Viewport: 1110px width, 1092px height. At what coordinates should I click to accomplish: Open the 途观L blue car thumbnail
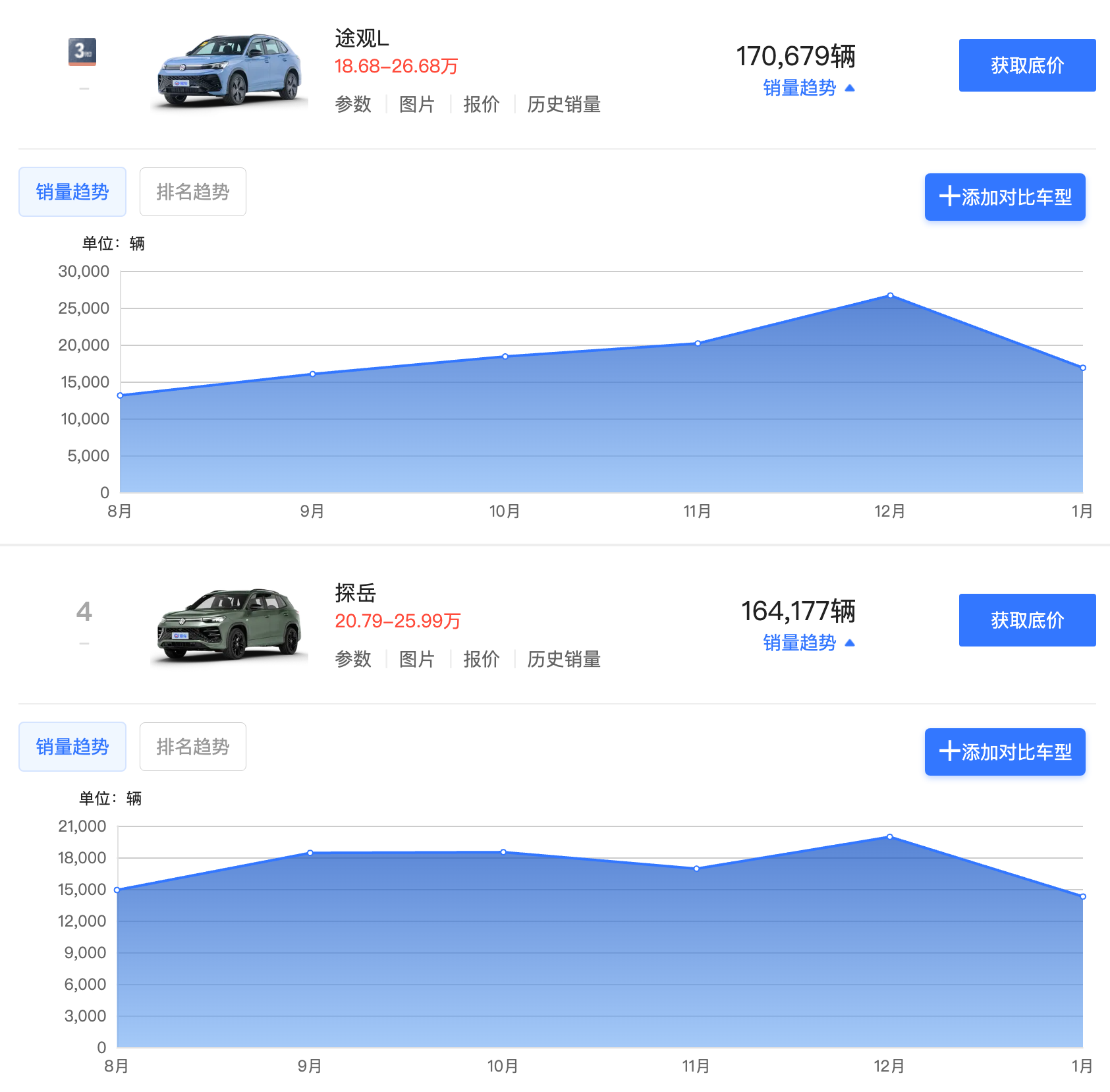[229, 71]
